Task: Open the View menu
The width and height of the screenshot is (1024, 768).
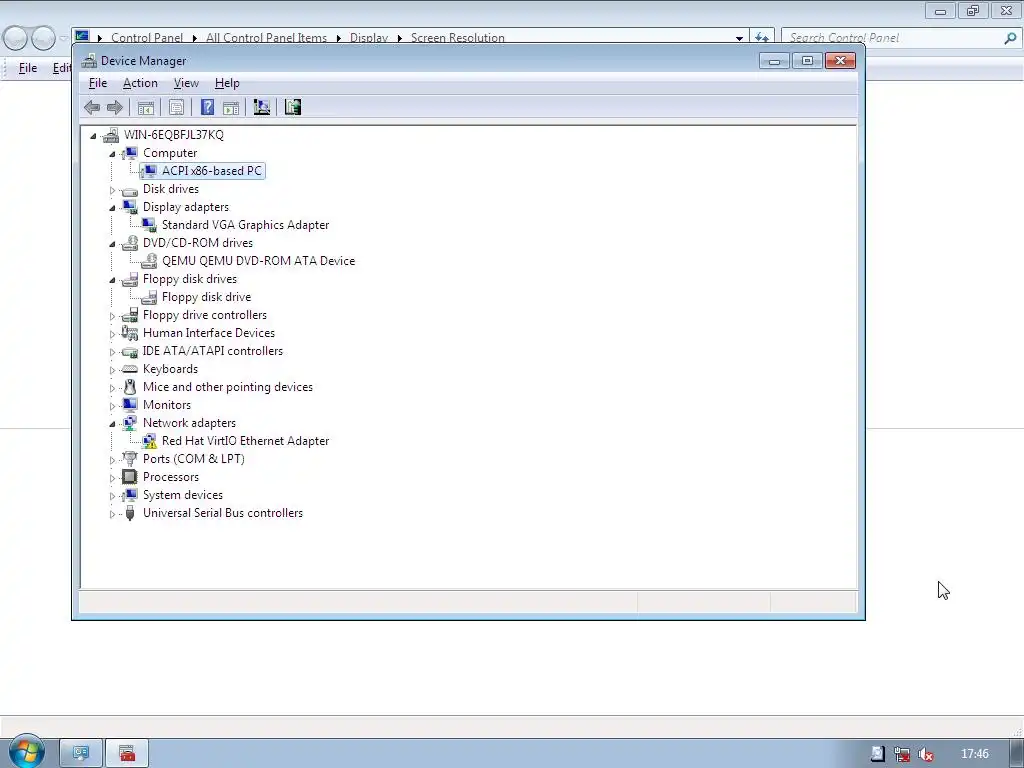Action: [186, 83]
